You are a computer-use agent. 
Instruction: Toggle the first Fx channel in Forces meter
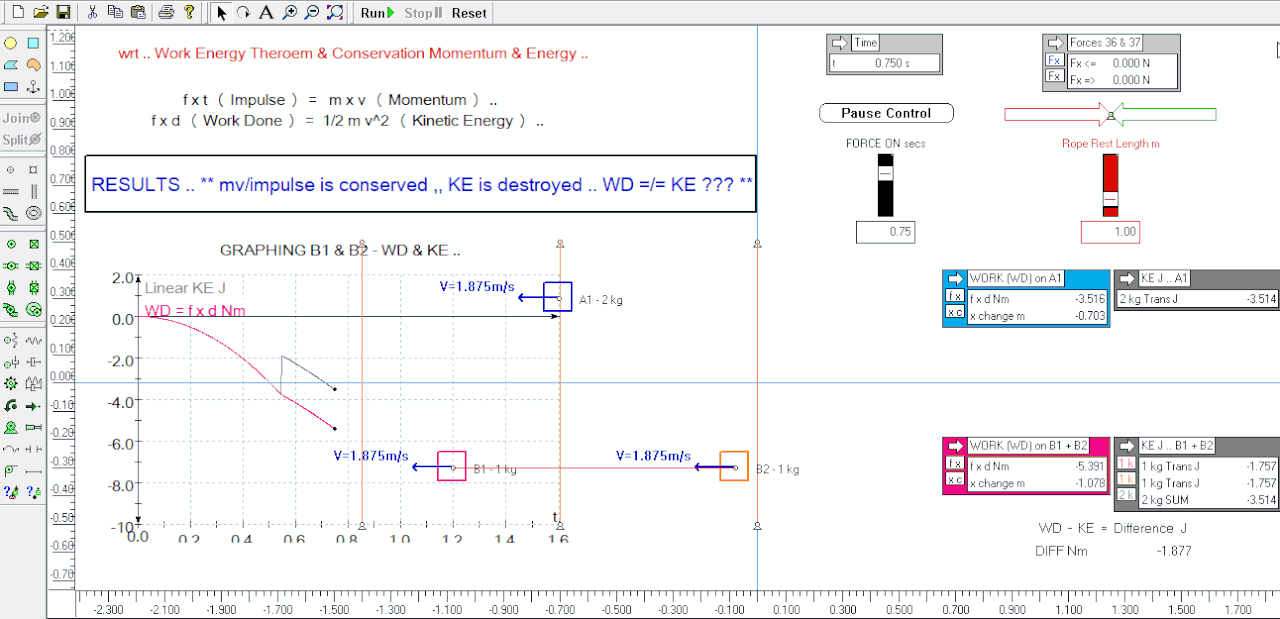click(x=1054, y=61)
